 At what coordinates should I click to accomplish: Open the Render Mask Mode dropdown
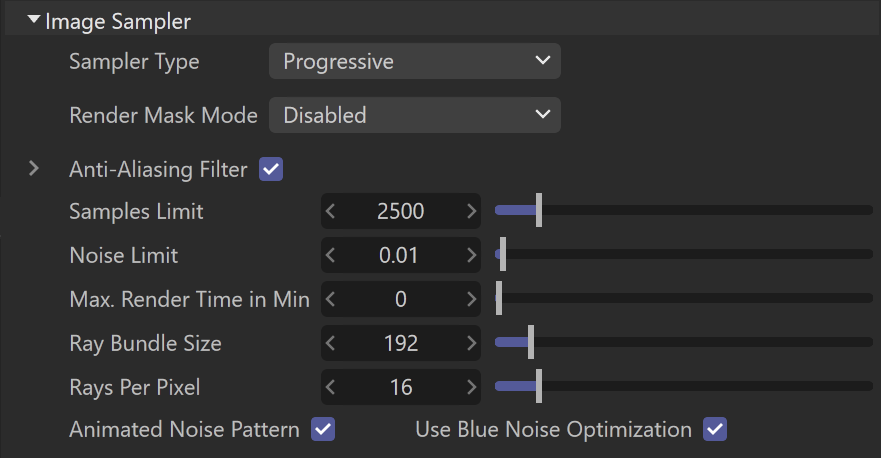[415, 115]
